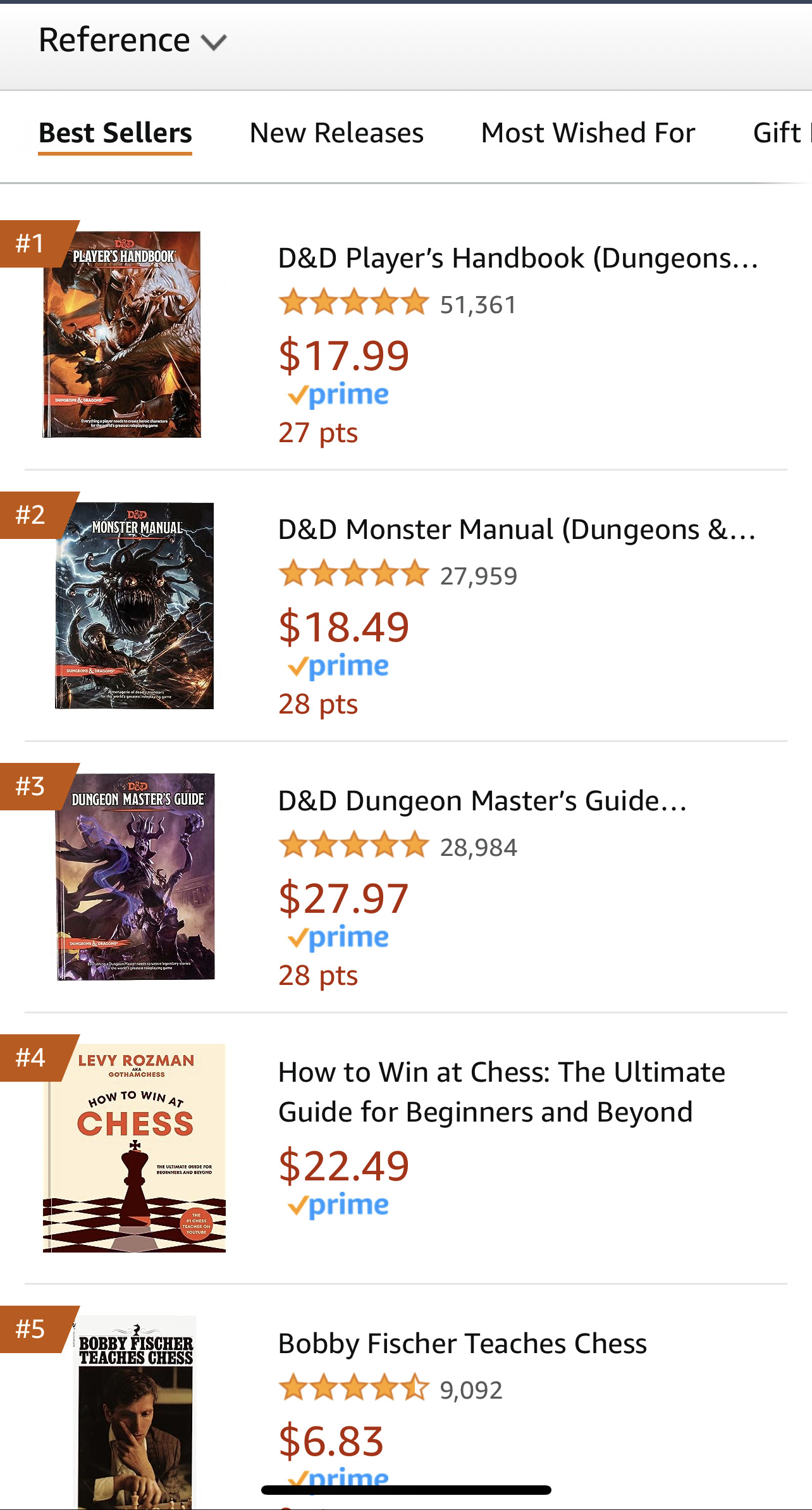The height and width of the screenshot is (1510, 812).
Task: Open the Most Wished For tab
Action: click(x=587, y=133)
